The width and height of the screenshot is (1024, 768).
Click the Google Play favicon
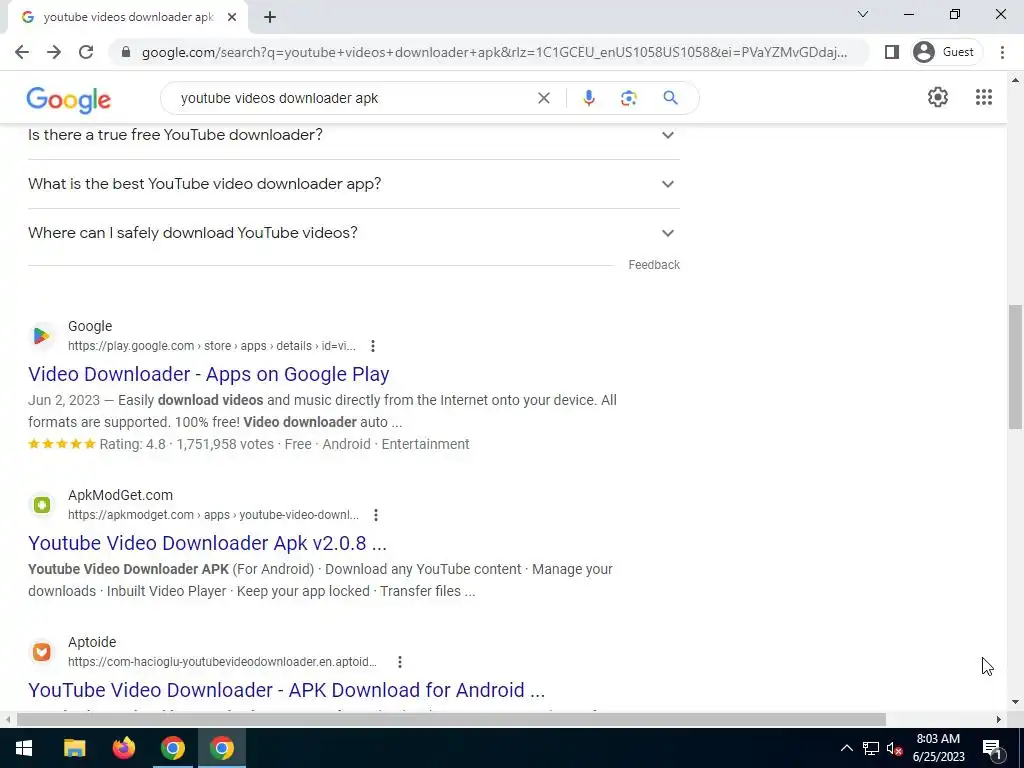coord(42,336)
